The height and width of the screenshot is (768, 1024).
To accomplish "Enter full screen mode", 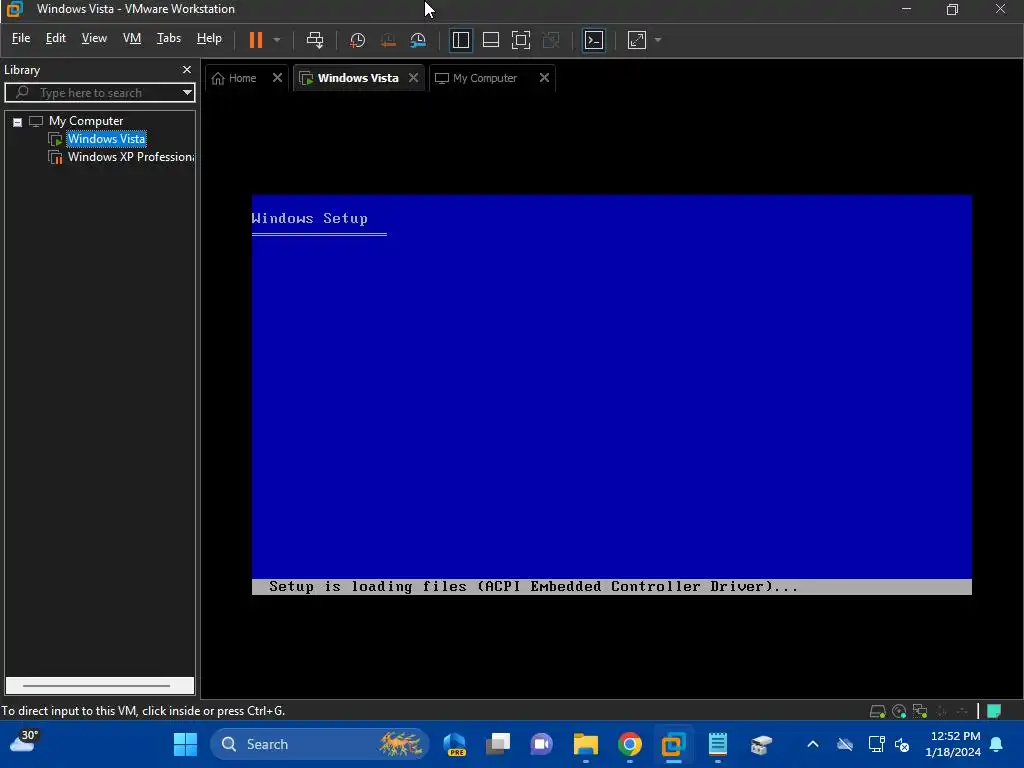I will (x=520, y=40).
